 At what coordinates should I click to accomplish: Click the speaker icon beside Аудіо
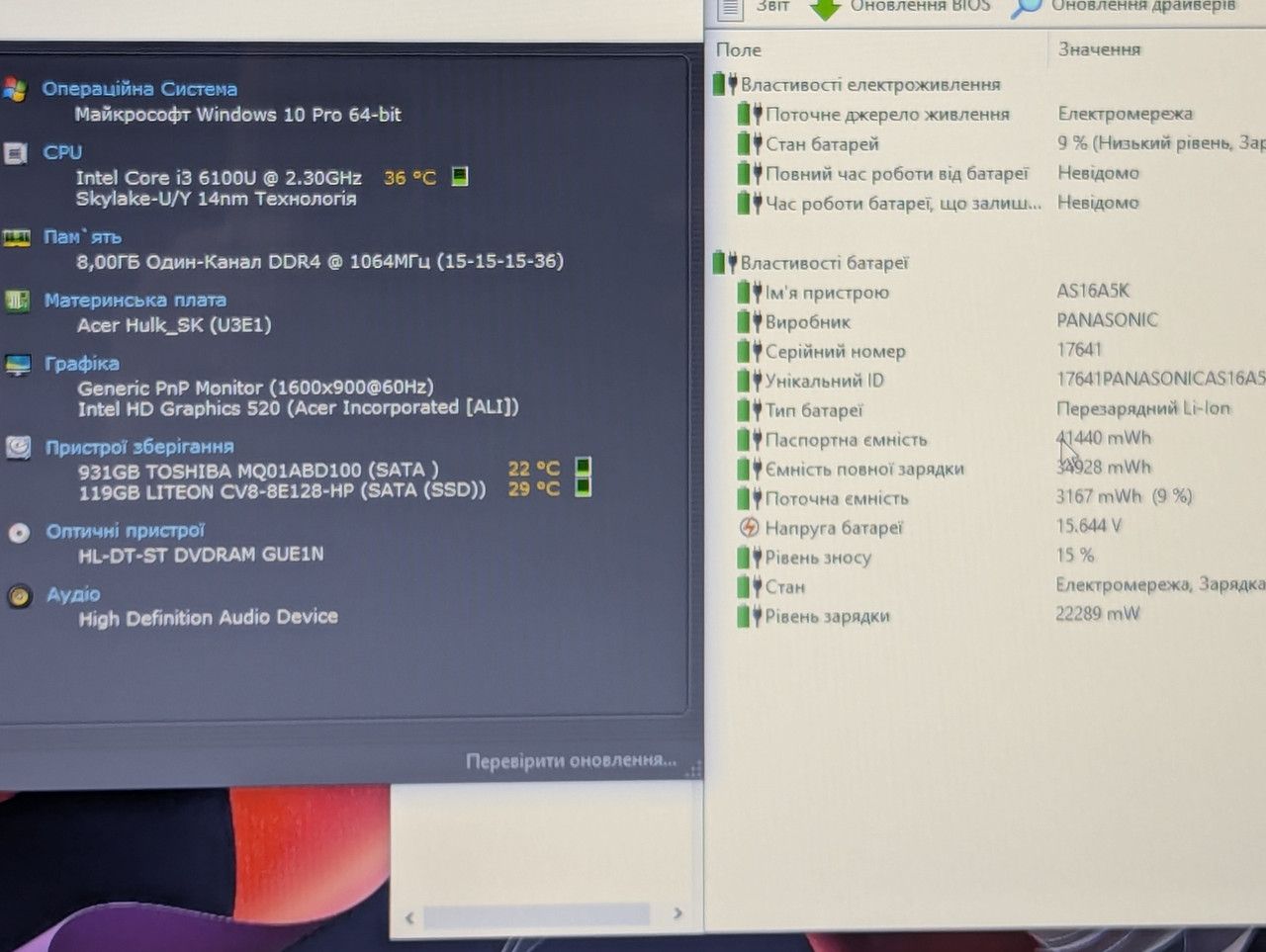click(20, 596)
